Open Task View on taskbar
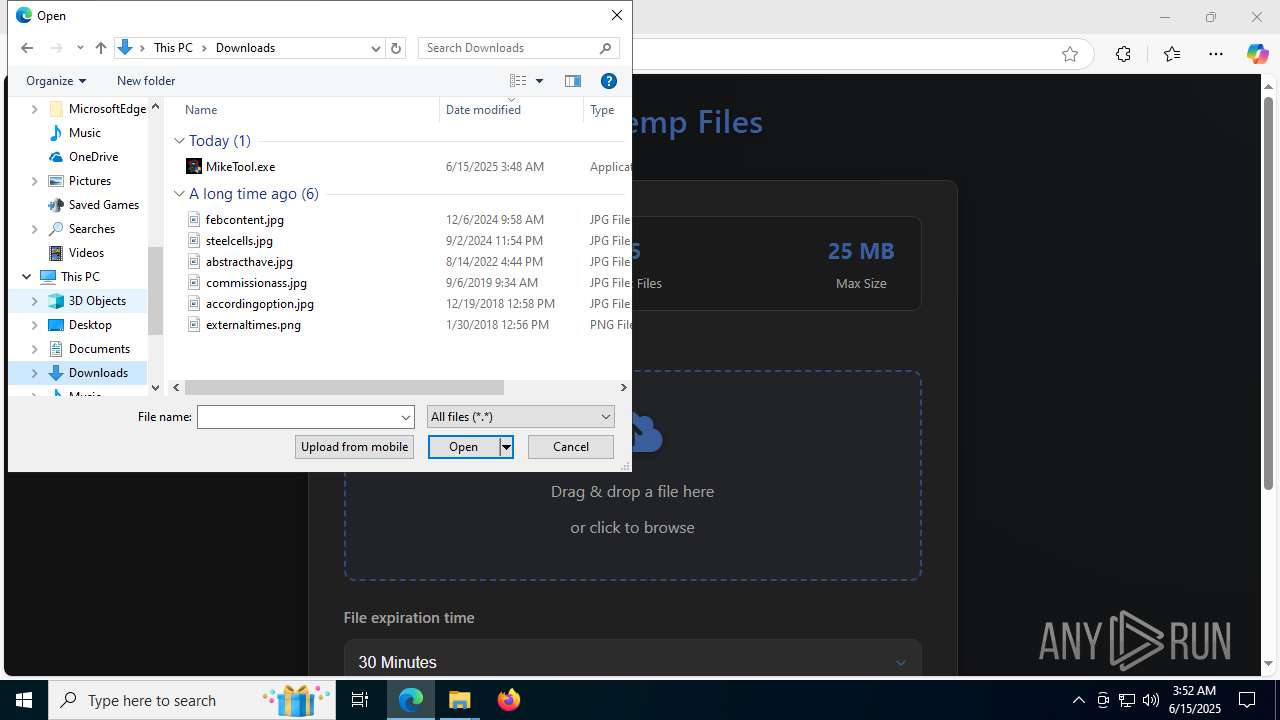 (x=360, y=700)
